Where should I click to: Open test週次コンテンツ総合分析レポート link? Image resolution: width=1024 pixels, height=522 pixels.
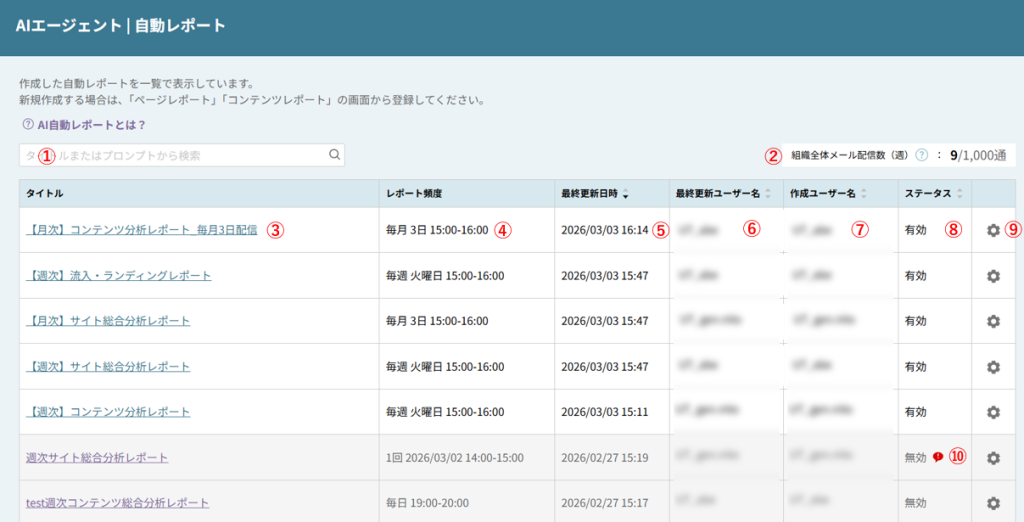click(117, 503)
